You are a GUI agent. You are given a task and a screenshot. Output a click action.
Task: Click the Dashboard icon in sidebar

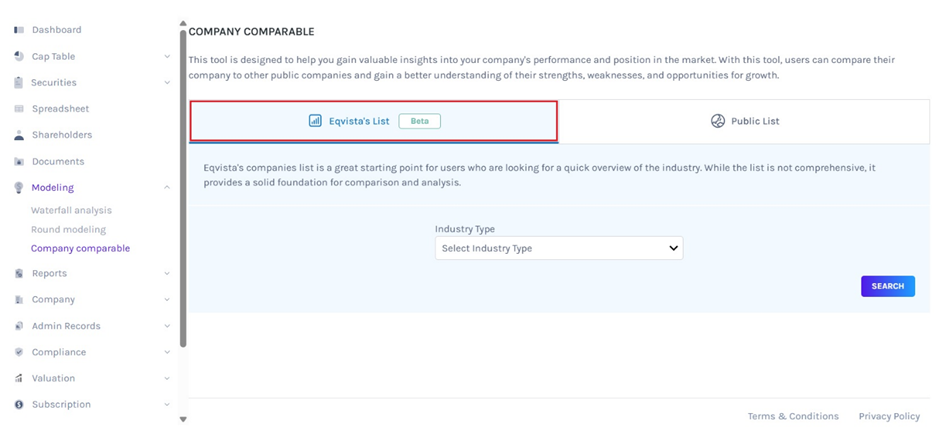pos(19,30)
